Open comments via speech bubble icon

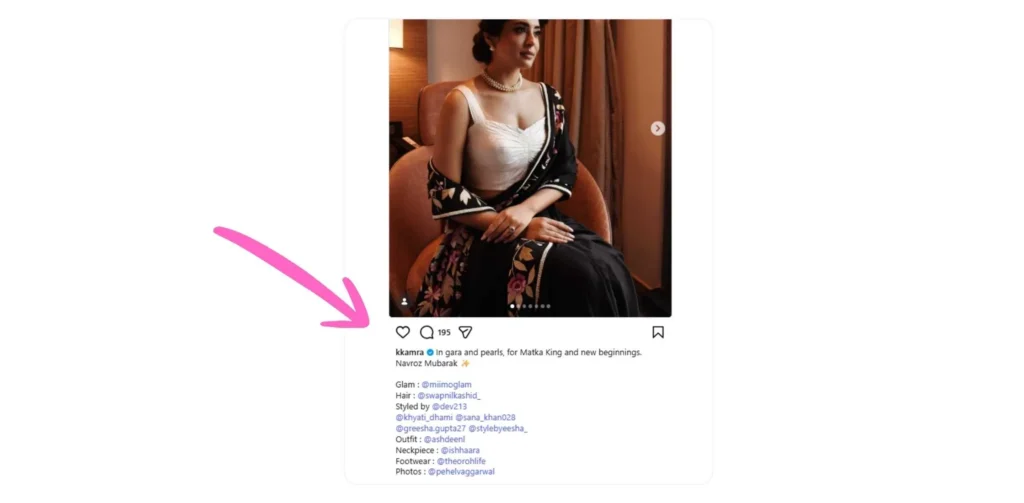[x=426, y=333]
